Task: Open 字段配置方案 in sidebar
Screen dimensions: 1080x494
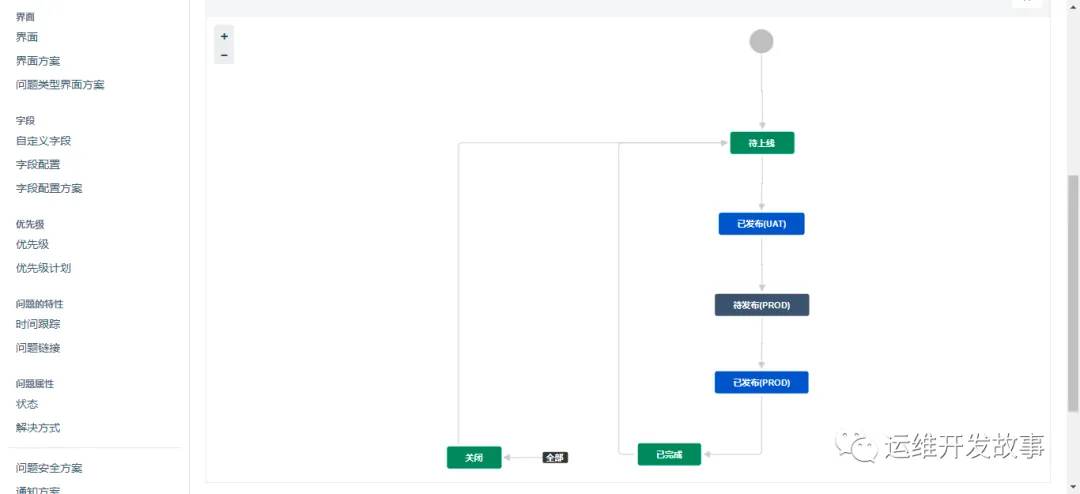Action: coord(49,188)
